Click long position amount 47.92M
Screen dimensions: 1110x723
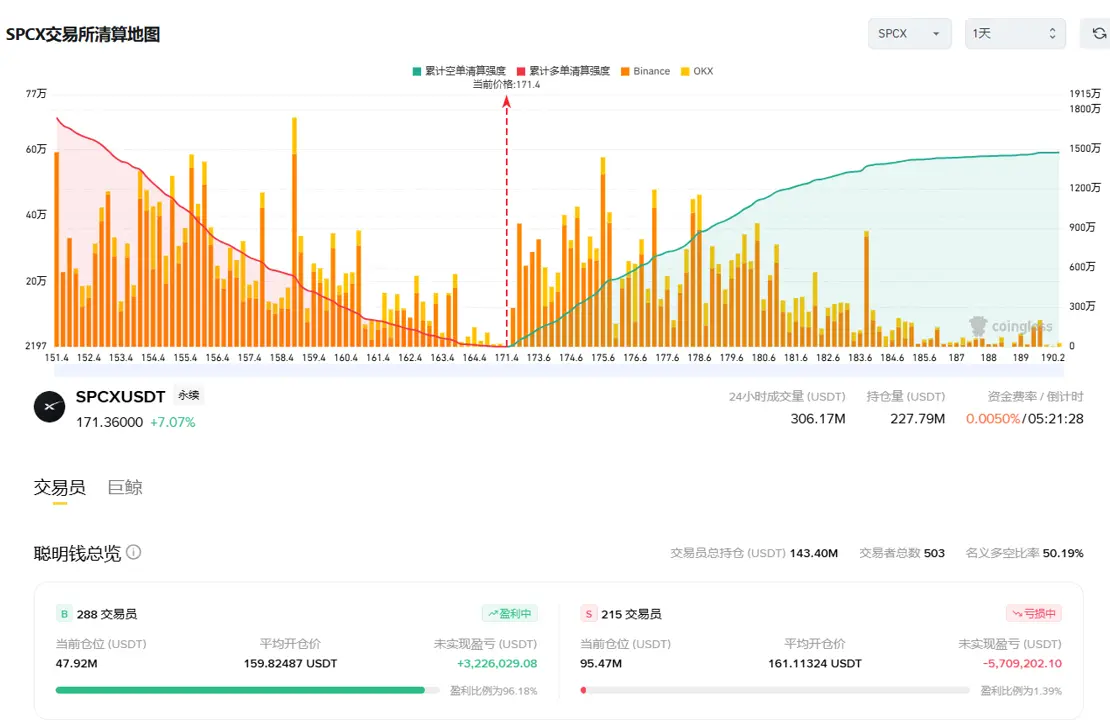[x=76, y=664]
